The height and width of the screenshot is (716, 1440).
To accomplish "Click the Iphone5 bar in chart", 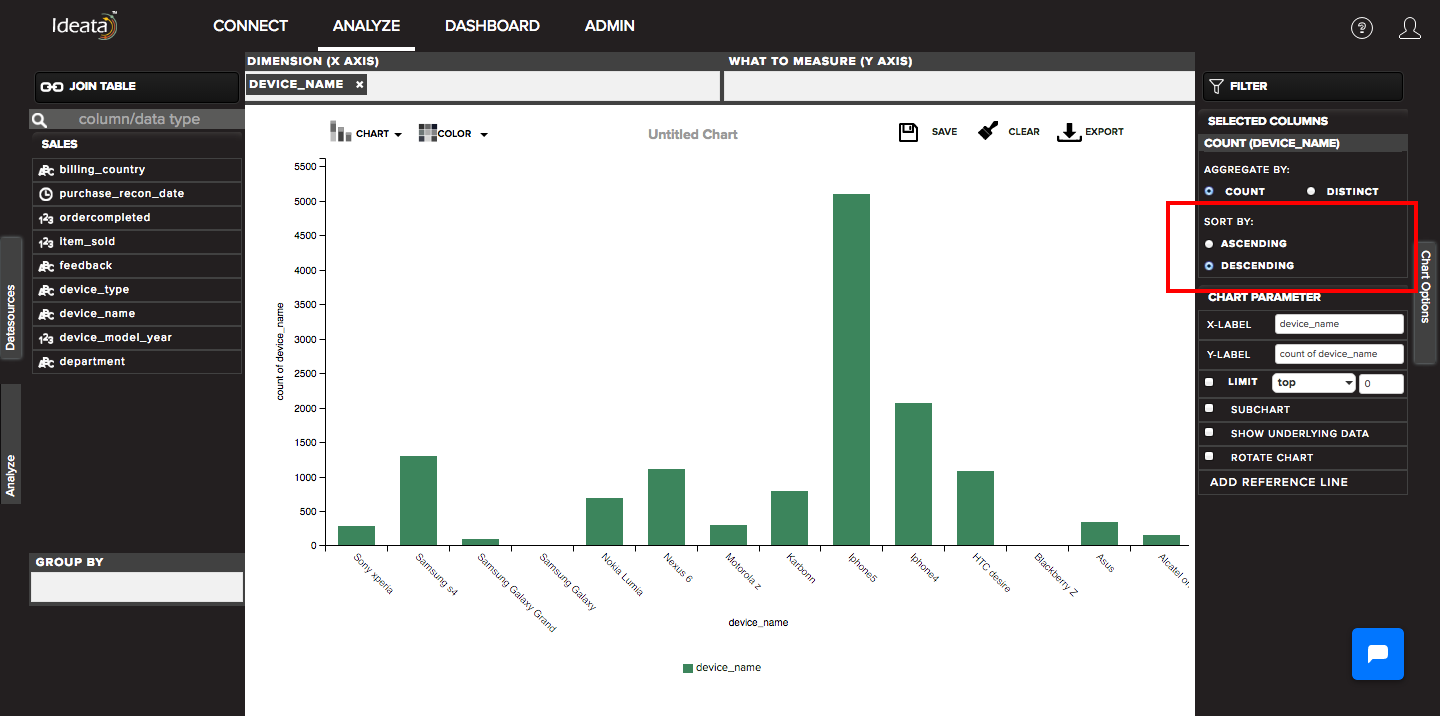I will tap(851, 370).
